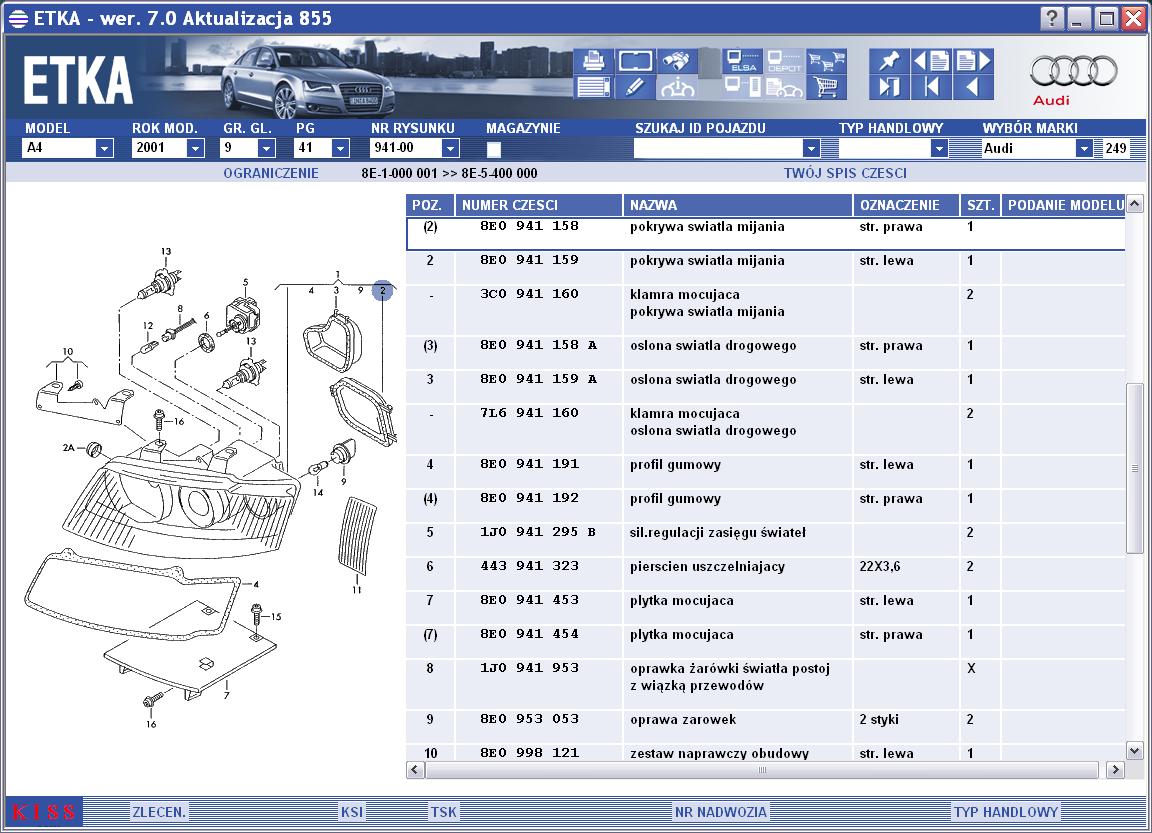Viewport: 1152px width, 833px height.
Task: Click ZLECEN. in bottom bar
Action: [159, 812]
